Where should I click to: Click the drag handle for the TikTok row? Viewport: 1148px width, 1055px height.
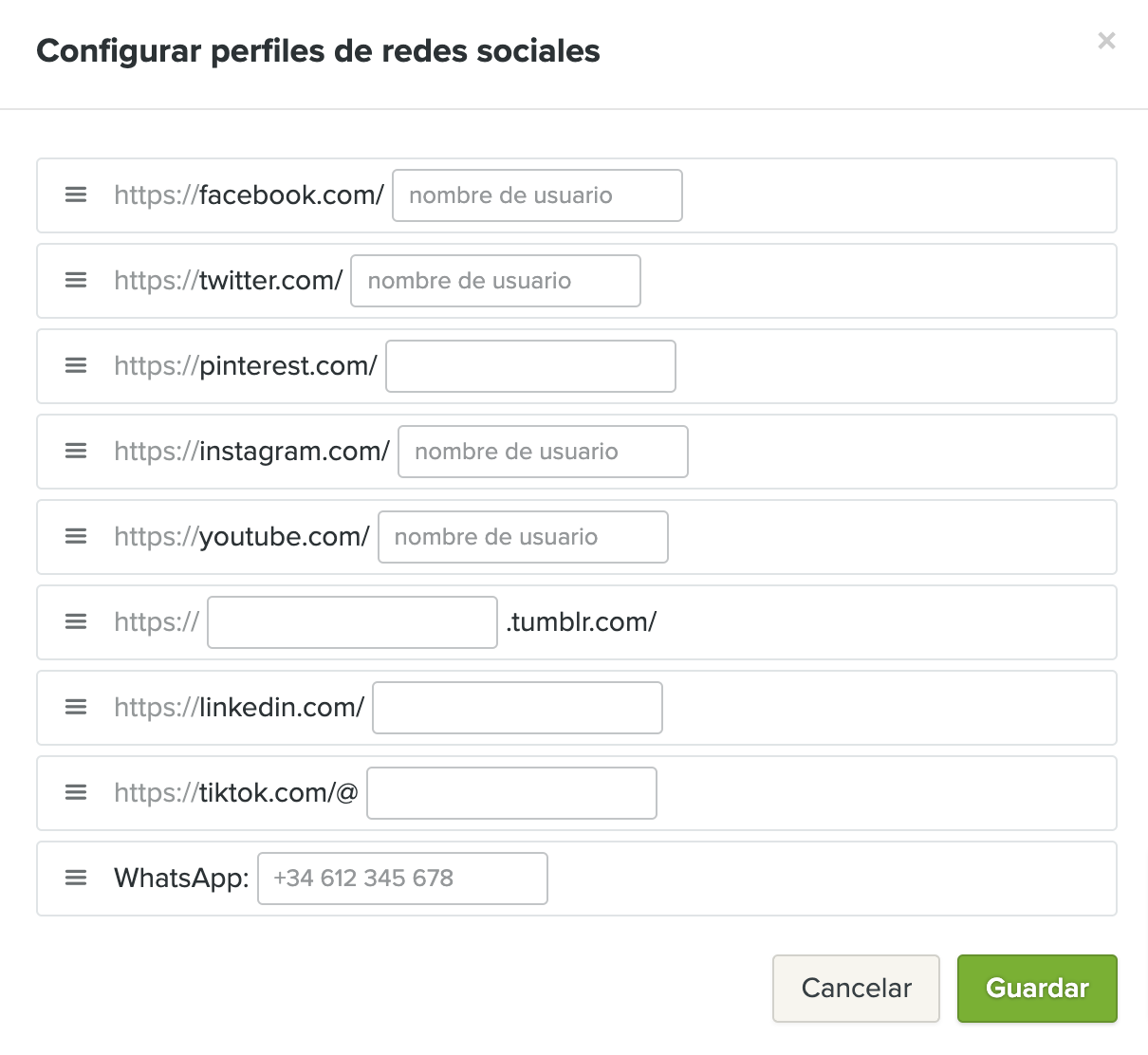(x=76, y=793)
